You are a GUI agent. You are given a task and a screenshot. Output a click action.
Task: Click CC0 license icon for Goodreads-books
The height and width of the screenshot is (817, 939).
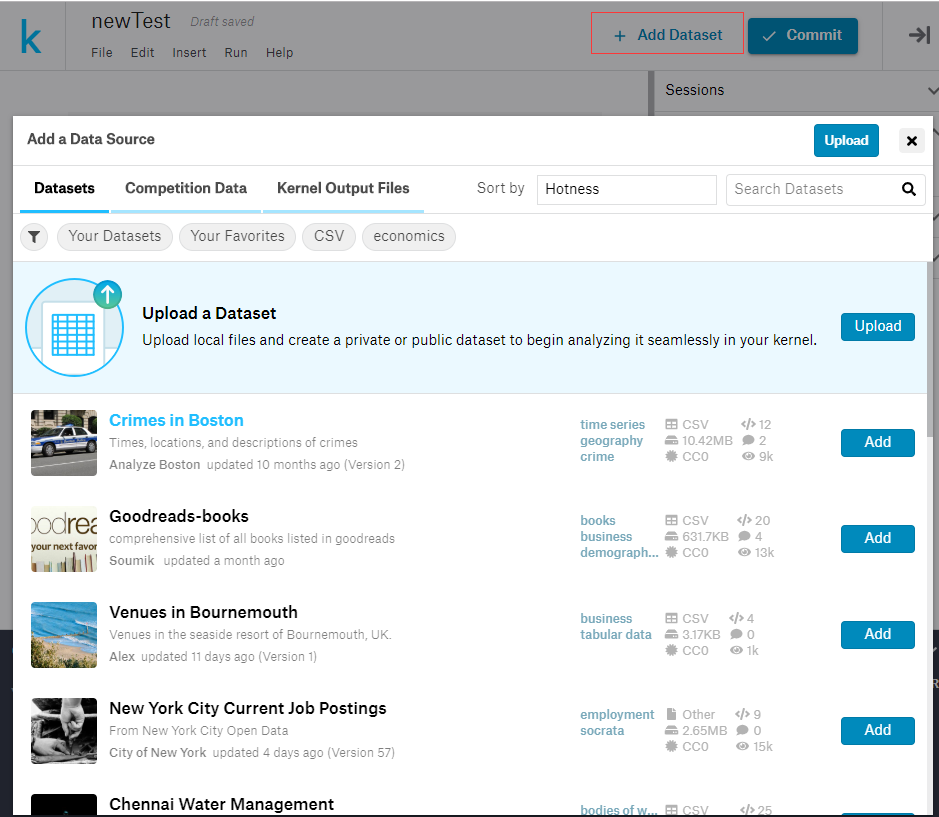(x=671, y=553)
